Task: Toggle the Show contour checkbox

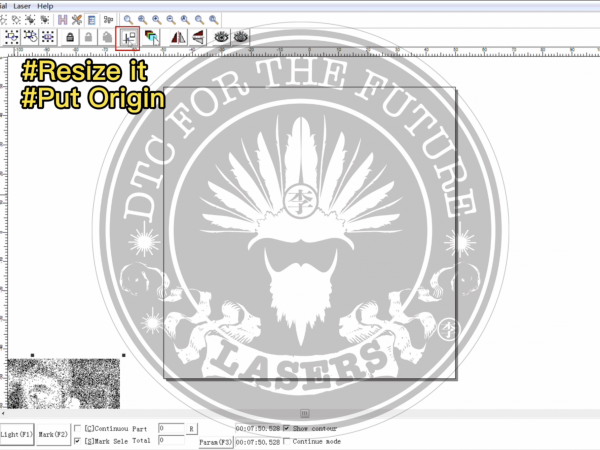Action: pos(287,429)
